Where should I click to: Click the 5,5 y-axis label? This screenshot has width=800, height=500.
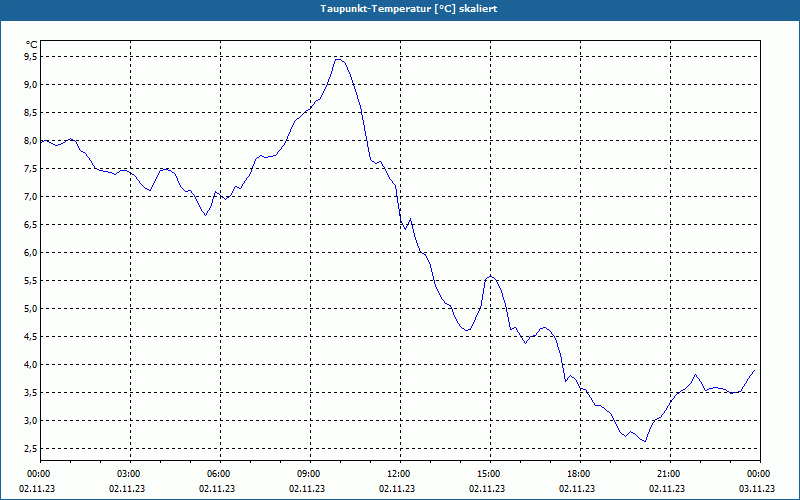click(x=31, y=281)
